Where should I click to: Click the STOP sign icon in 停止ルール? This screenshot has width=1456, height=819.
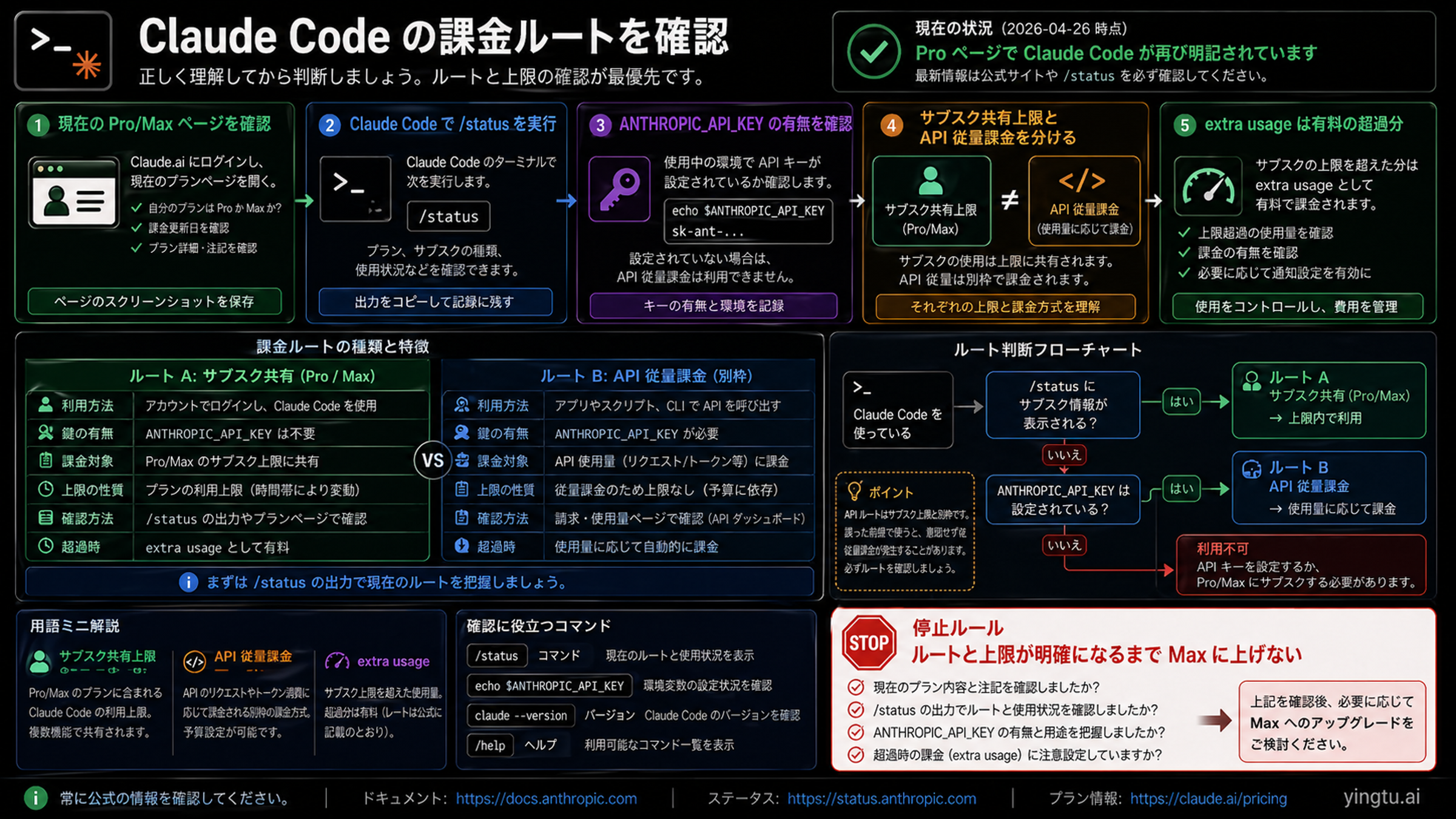[x=869, y=641]
